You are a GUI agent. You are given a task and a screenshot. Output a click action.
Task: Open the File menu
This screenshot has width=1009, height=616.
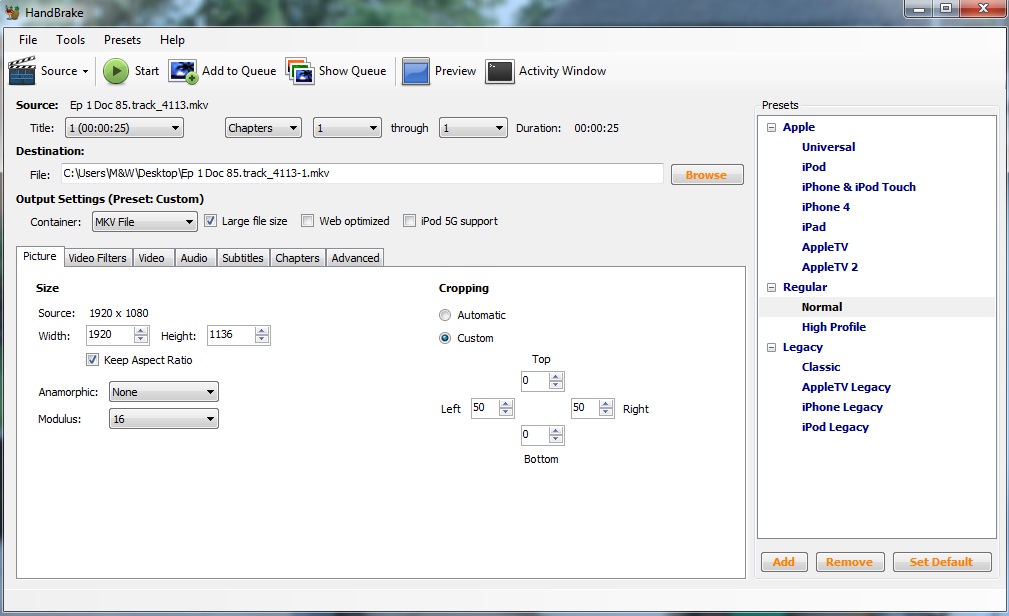28,40
